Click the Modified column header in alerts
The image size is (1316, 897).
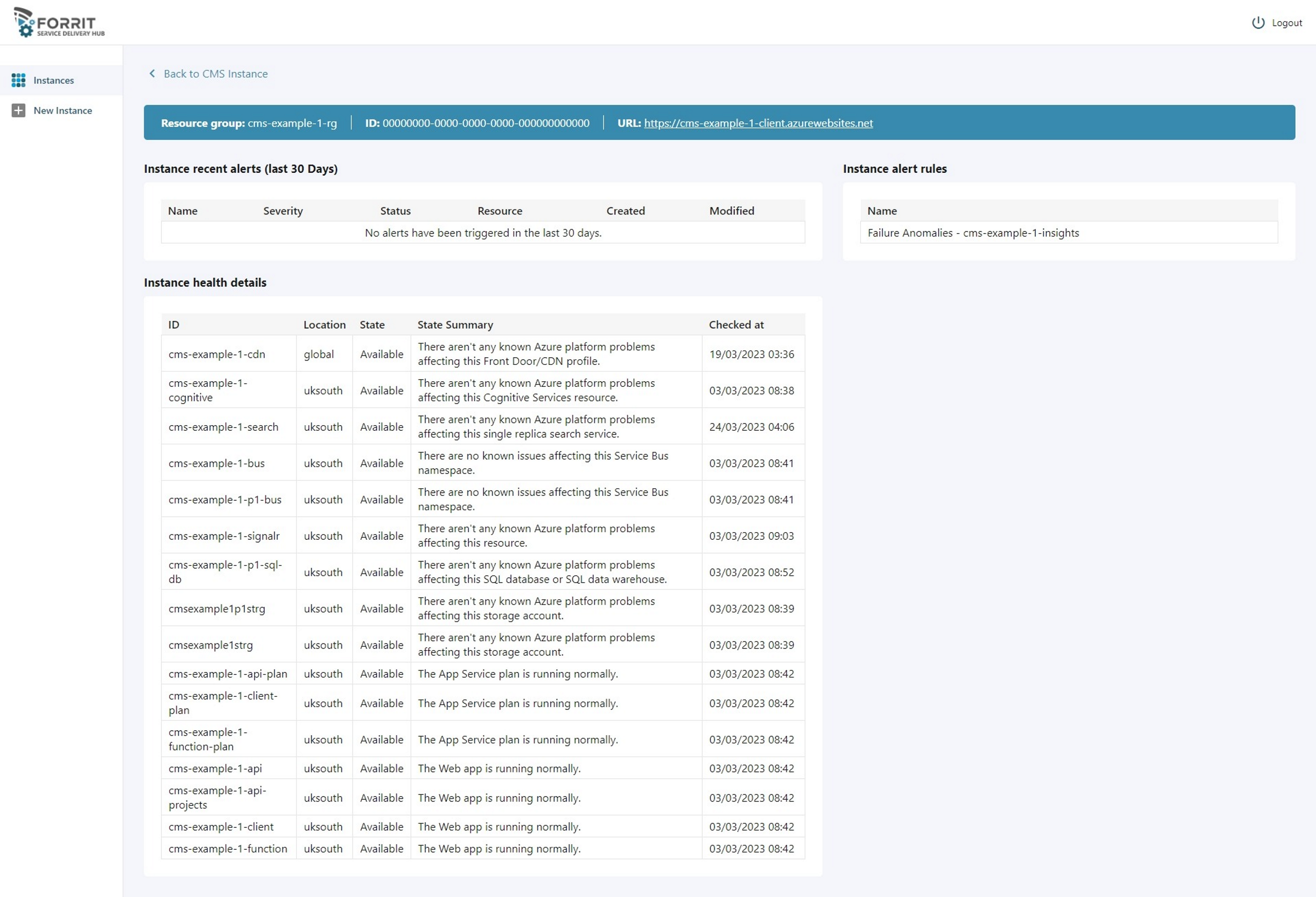coord(731,211)
